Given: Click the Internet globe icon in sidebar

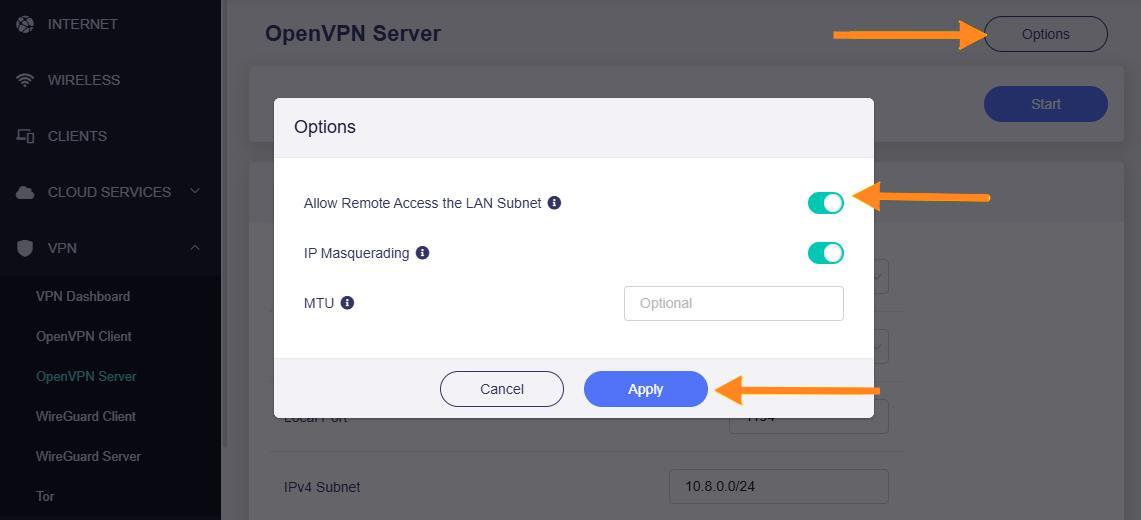Looking at the screenshot, I should [x=25, y=25].
